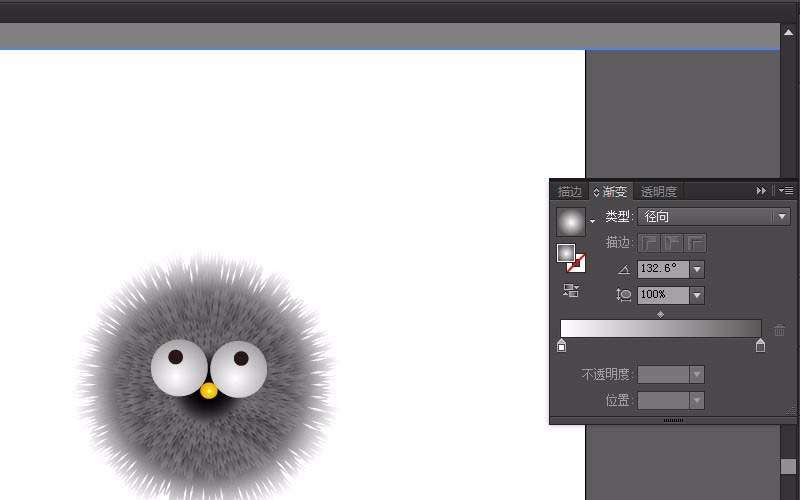Image resolution: width=800 pixels, height=500 pixels.
Task: Open the 类型 dropdown showing 径向
Action: (713, 216)
